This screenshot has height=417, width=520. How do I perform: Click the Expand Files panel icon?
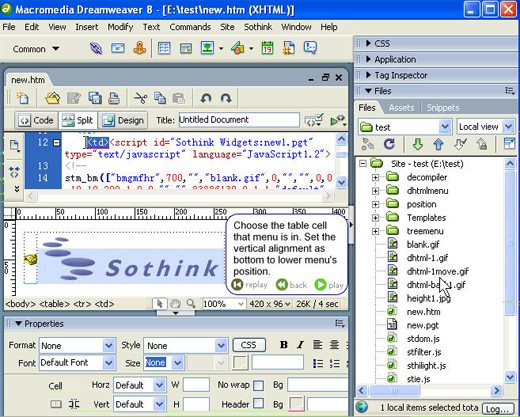[x=509, y=144]
